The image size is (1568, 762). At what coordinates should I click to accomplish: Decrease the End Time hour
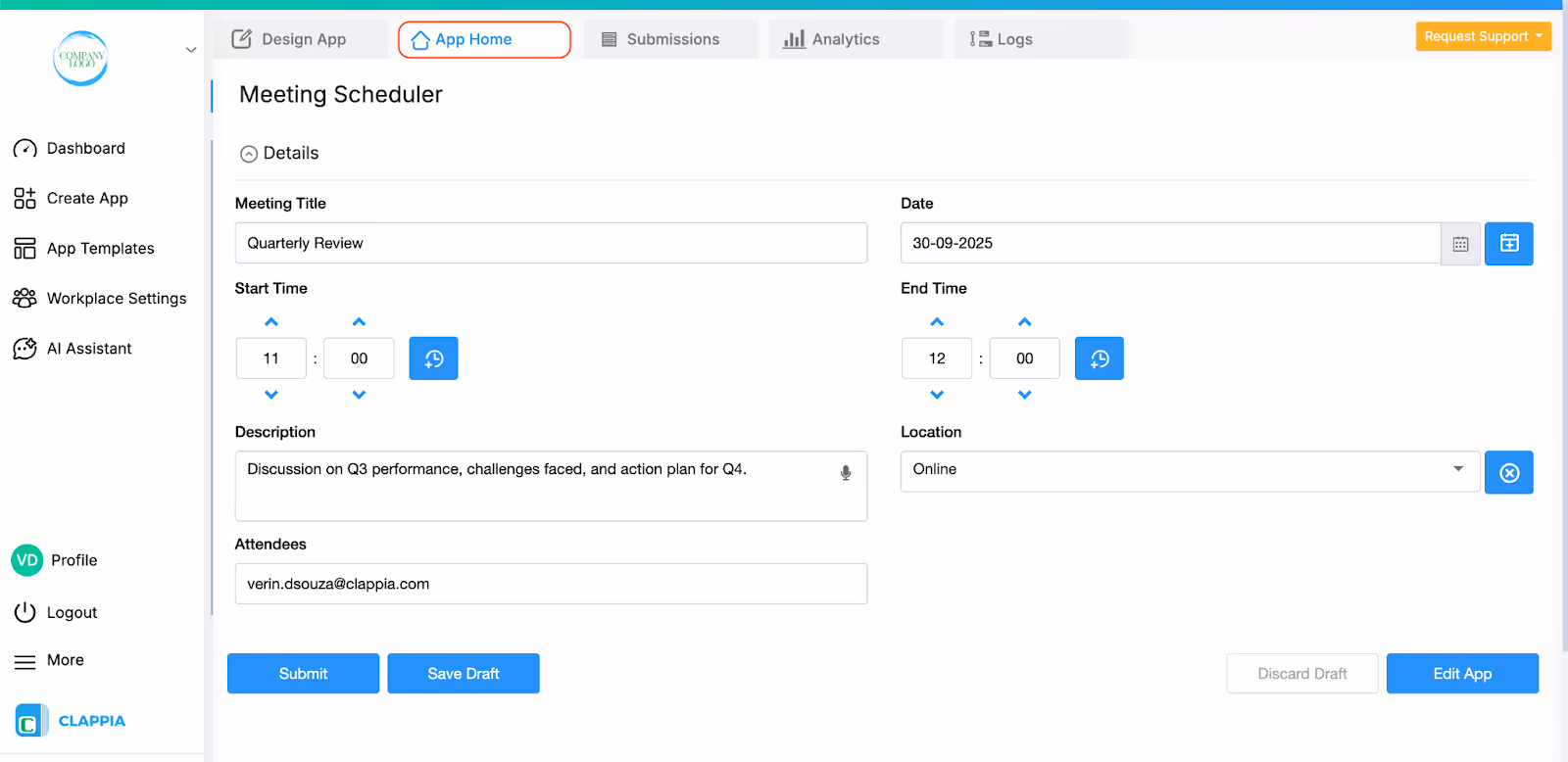point(937,395)
